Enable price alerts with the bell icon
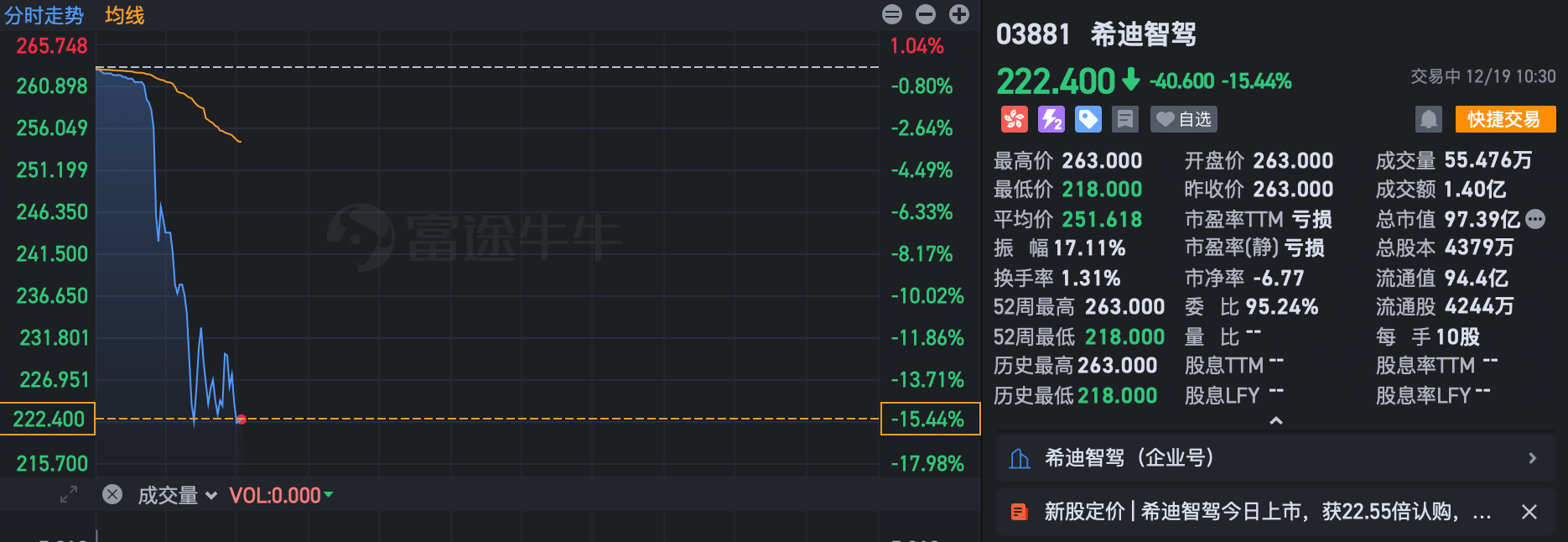Viewport: 1568px width, 542px height. coord(1429,119)
